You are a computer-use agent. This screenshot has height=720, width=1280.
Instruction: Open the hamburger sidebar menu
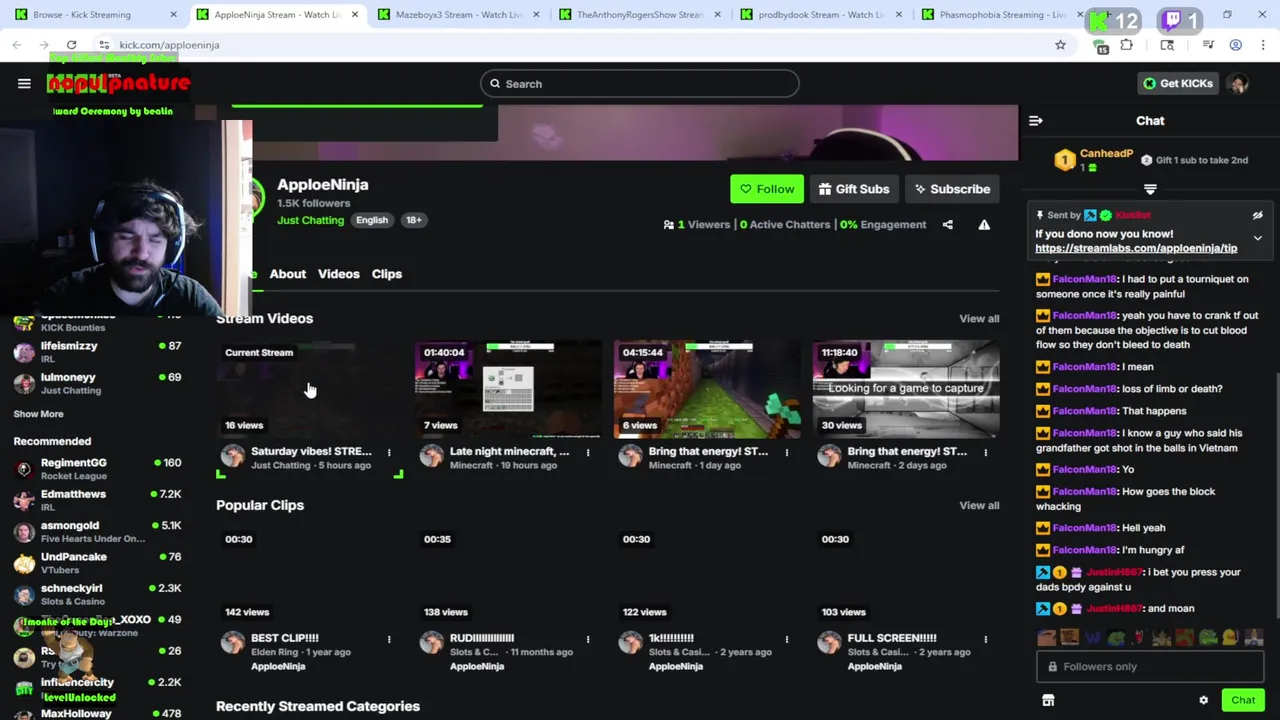(24, 84)
